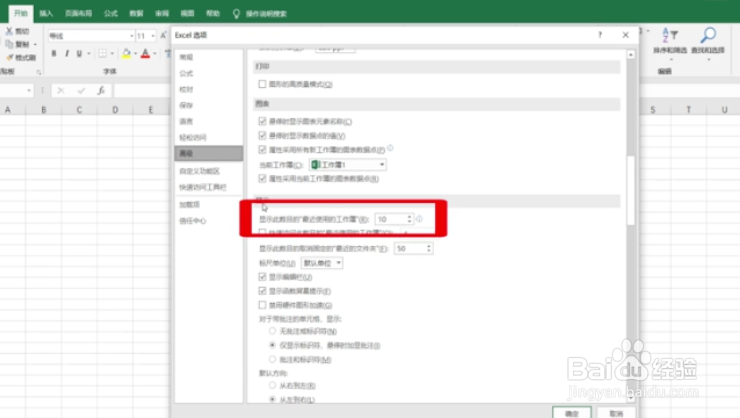740x418 pixels.
Task: Open the Name Box dropdown arrow
Action: coord(29,90)
